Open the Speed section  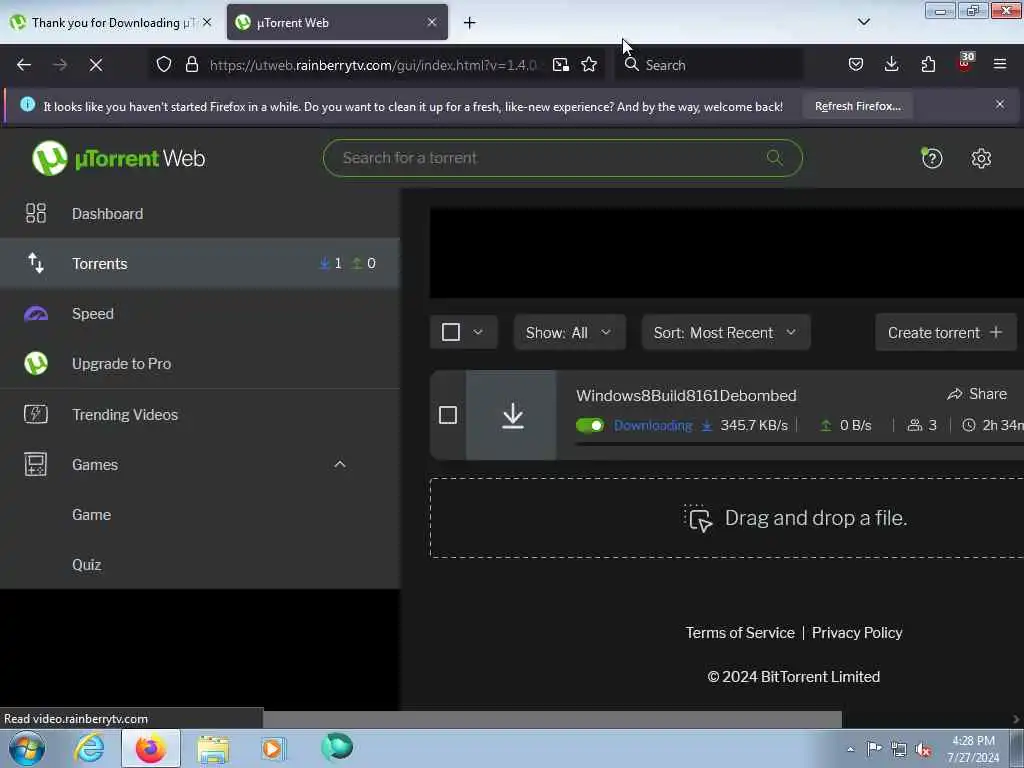[200, 313]
